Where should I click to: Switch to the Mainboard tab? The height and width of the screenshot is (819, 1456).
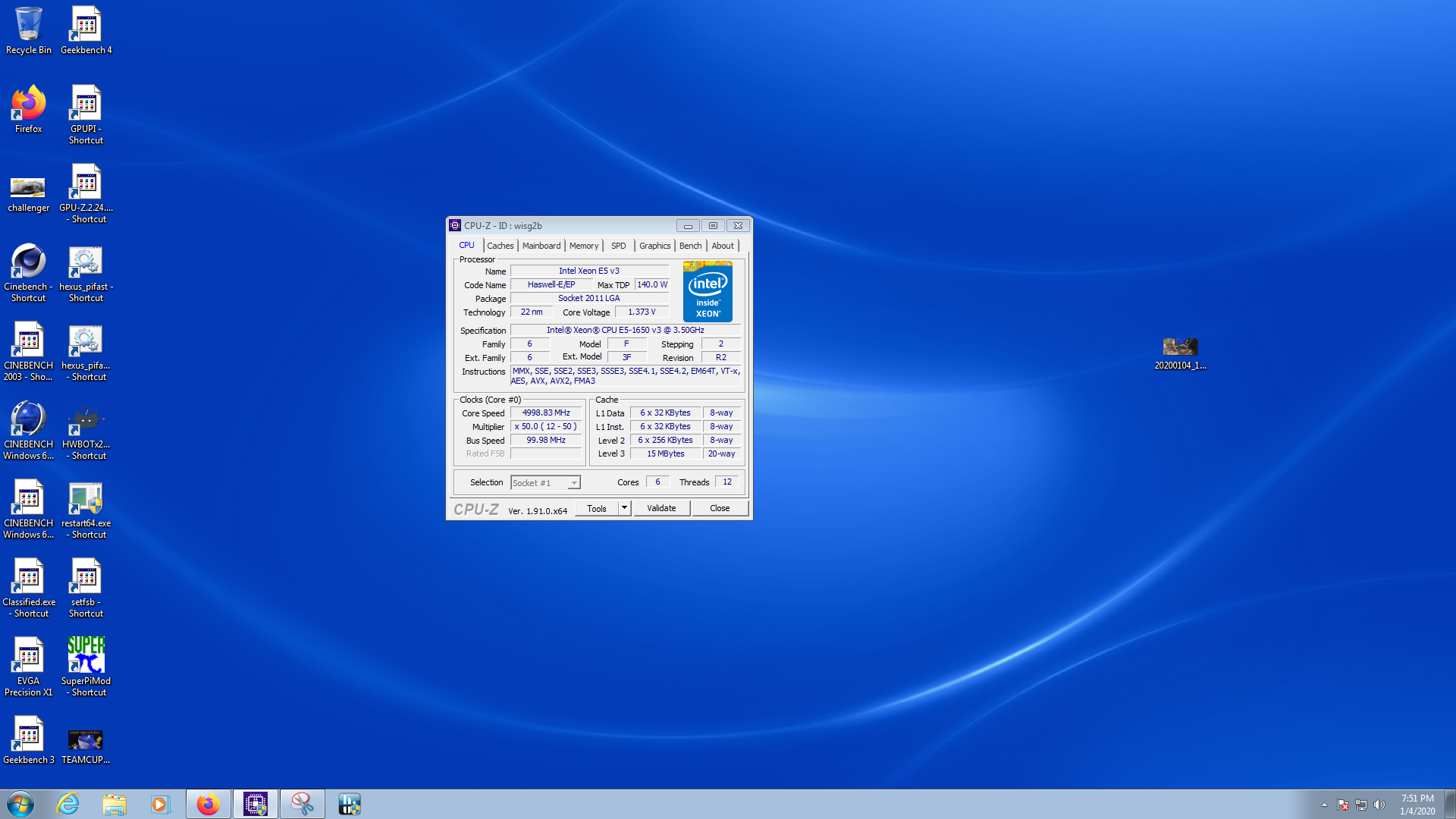(541, 246)
